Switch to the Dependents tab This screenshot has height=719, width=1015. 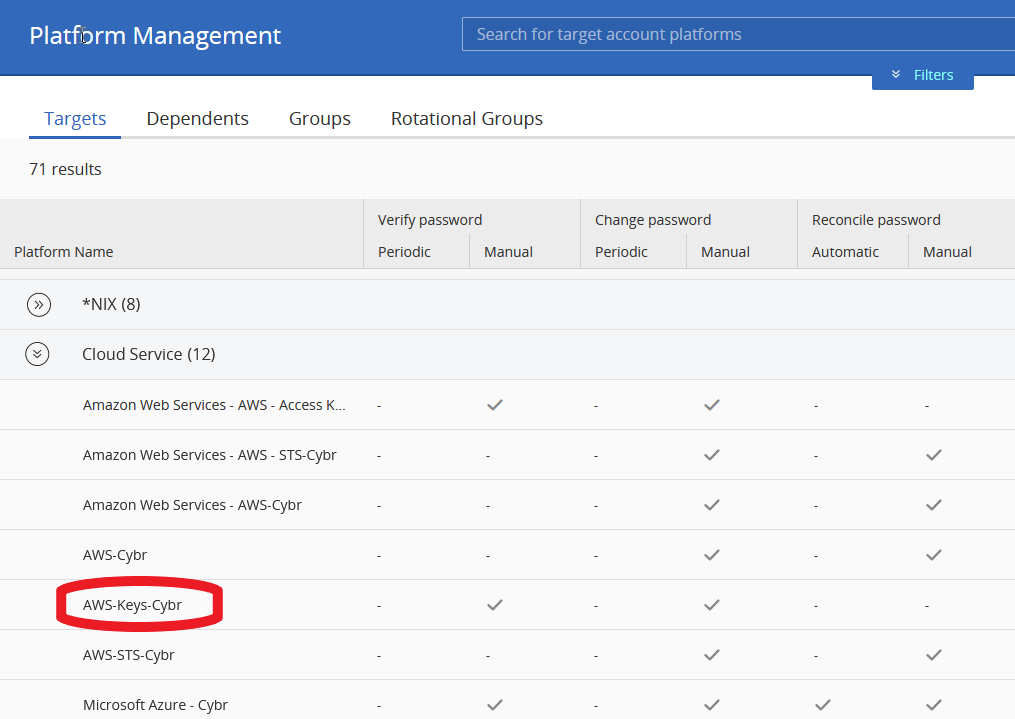pyautogui.click(x=197, y=118)
